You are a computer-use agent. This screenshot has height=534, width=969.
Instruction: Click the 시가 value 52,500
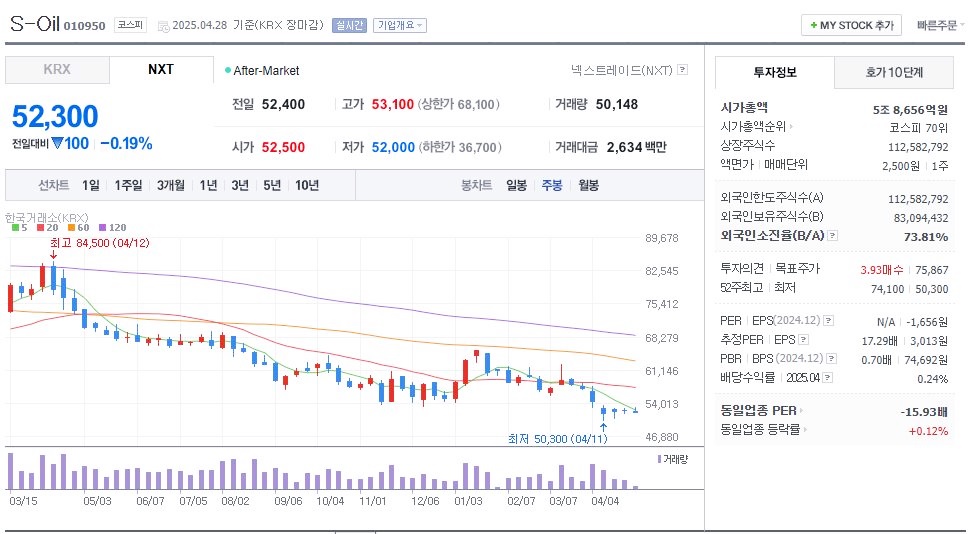coord(283,147)
